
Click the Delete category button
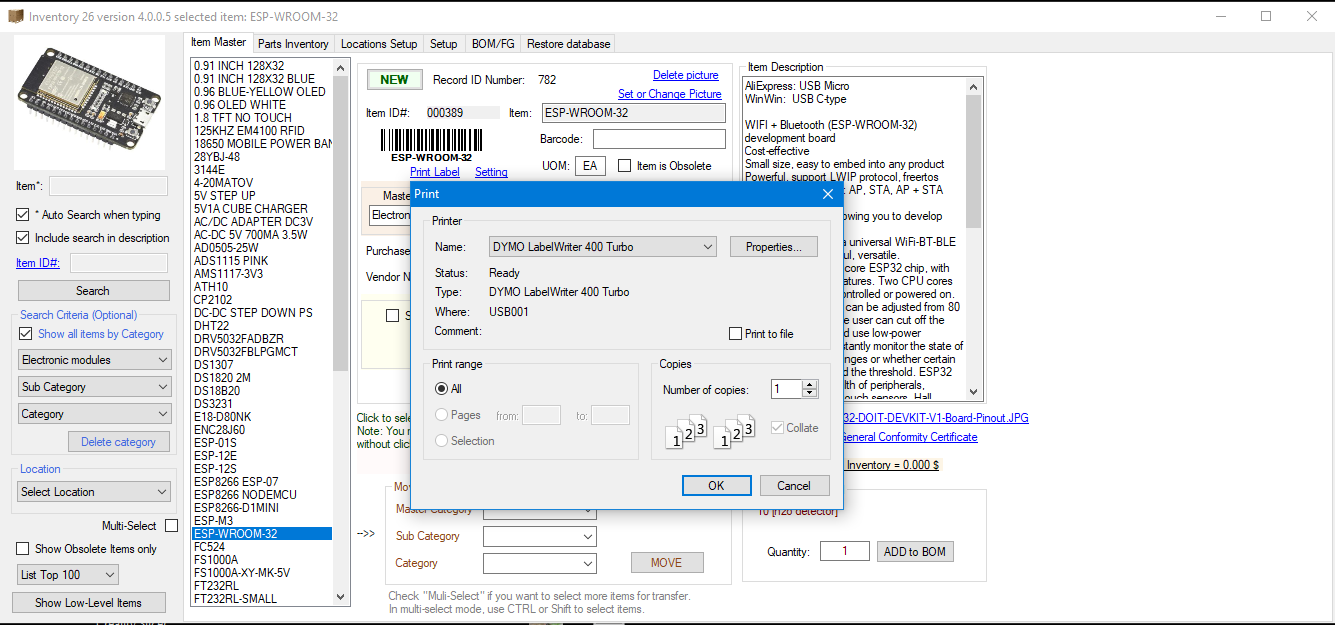pos(118,442)
